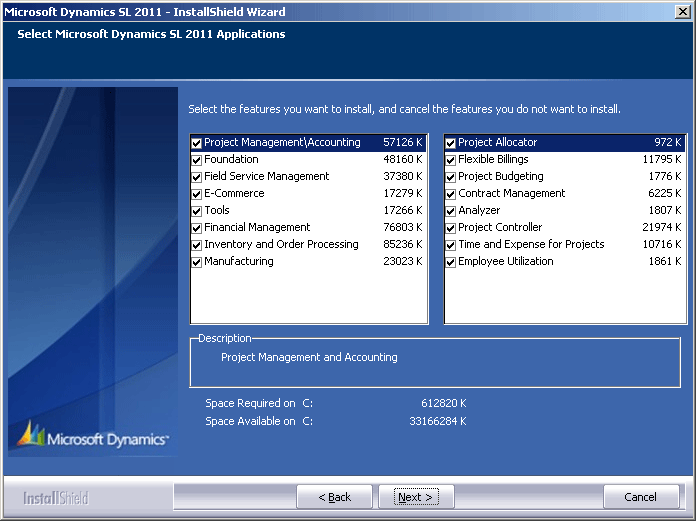Select the Project Budgeting label
Viewport: 696px width, 521px height.
click(501, 176)
